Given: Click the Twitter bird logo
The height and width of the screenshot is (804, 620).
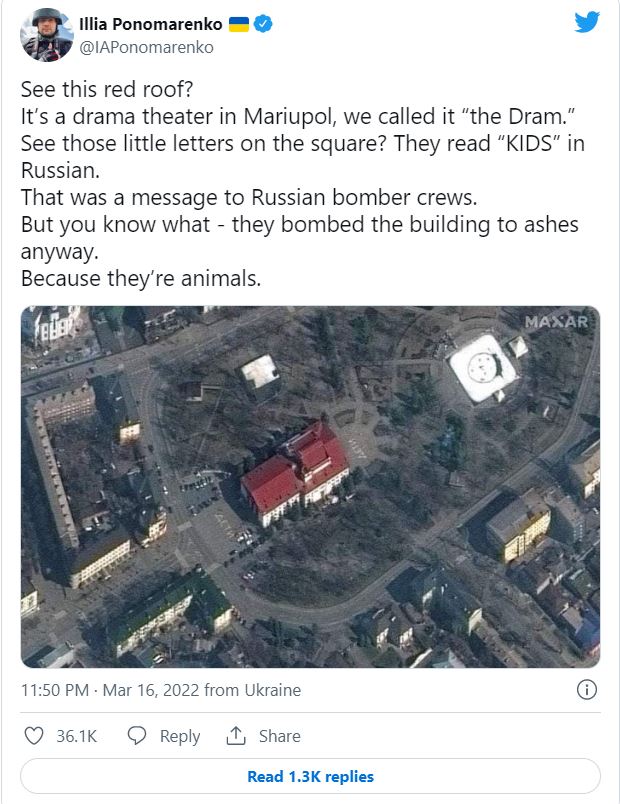Looking at the screenshot, I should (587, 22).
